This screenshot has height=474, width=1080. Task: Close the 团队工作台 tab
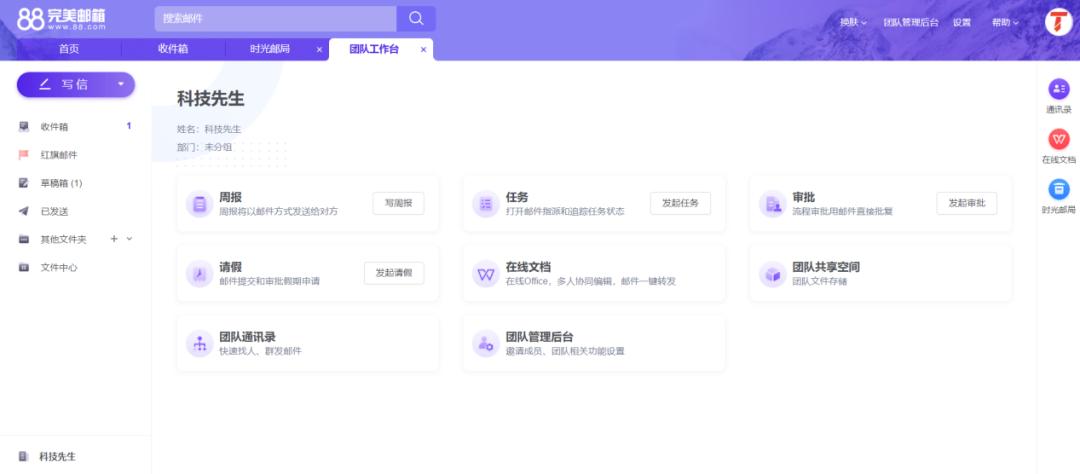(423, 50)
